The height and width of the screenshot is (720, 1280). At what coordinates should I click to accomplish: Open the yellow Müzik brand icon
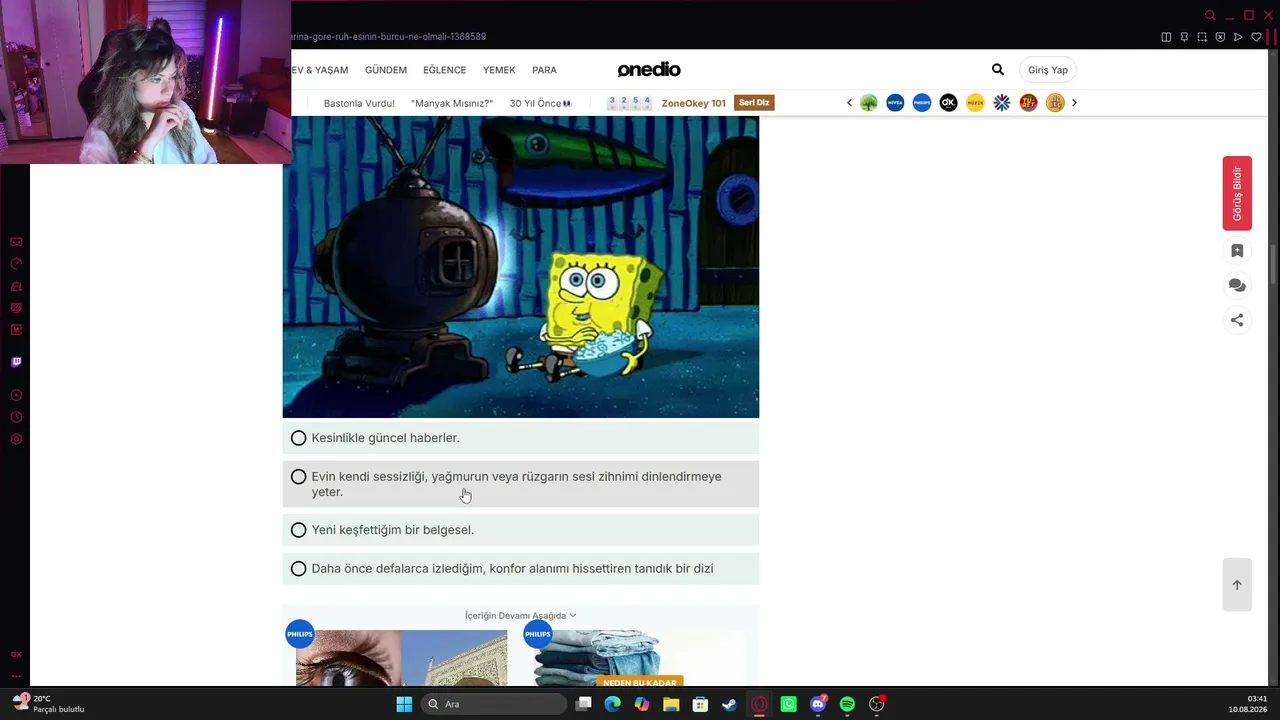pyautogui.click(x=975, y=103)
